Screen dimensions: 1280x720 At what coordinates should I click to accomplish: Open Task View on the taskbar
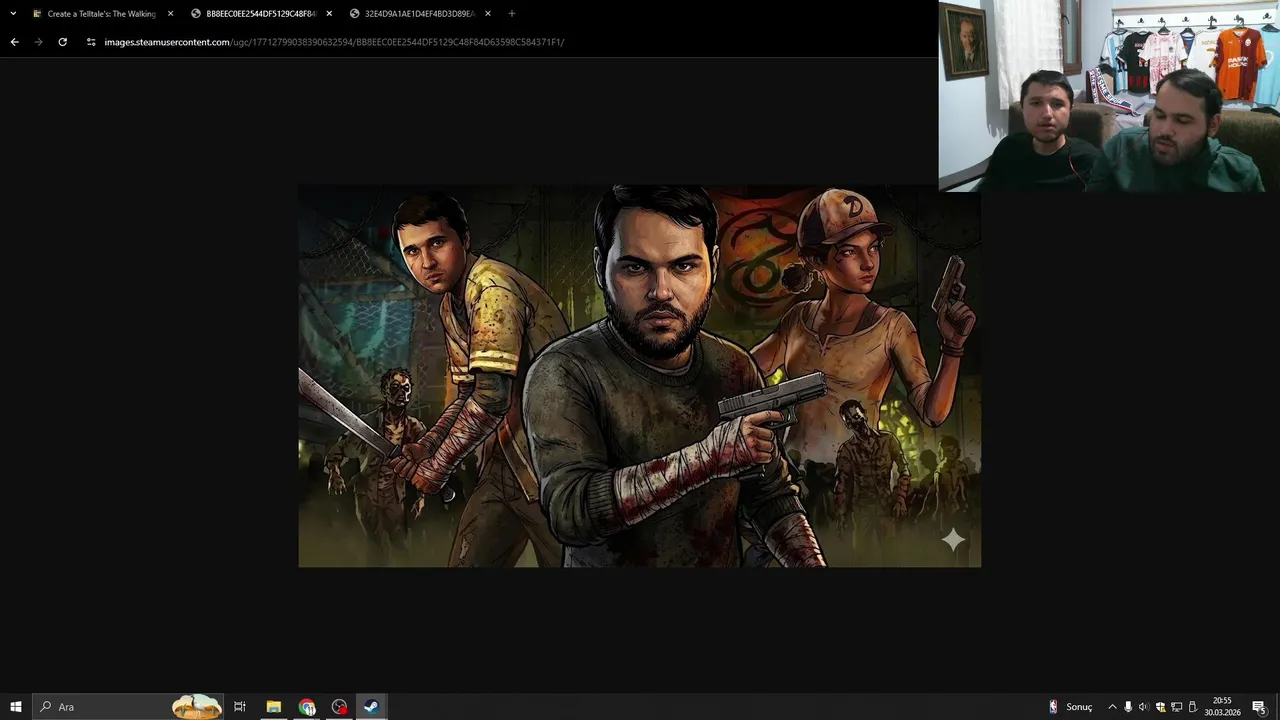pos(240,707)
